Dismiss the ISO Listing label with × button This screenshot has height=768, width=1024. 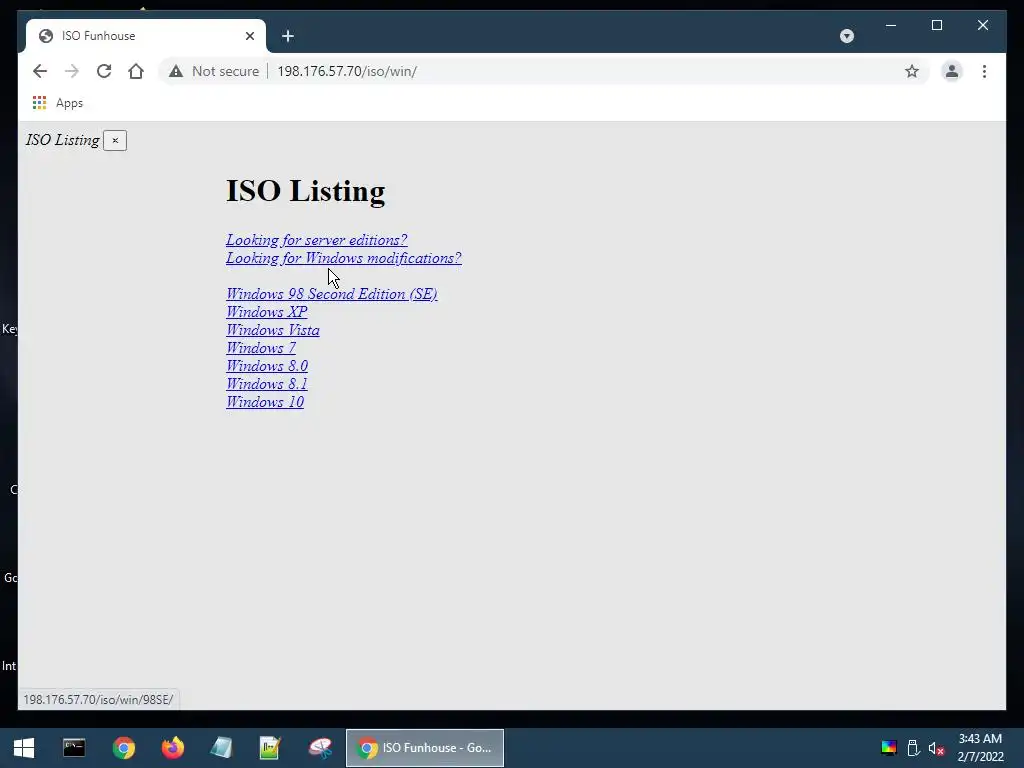point(115,140)
